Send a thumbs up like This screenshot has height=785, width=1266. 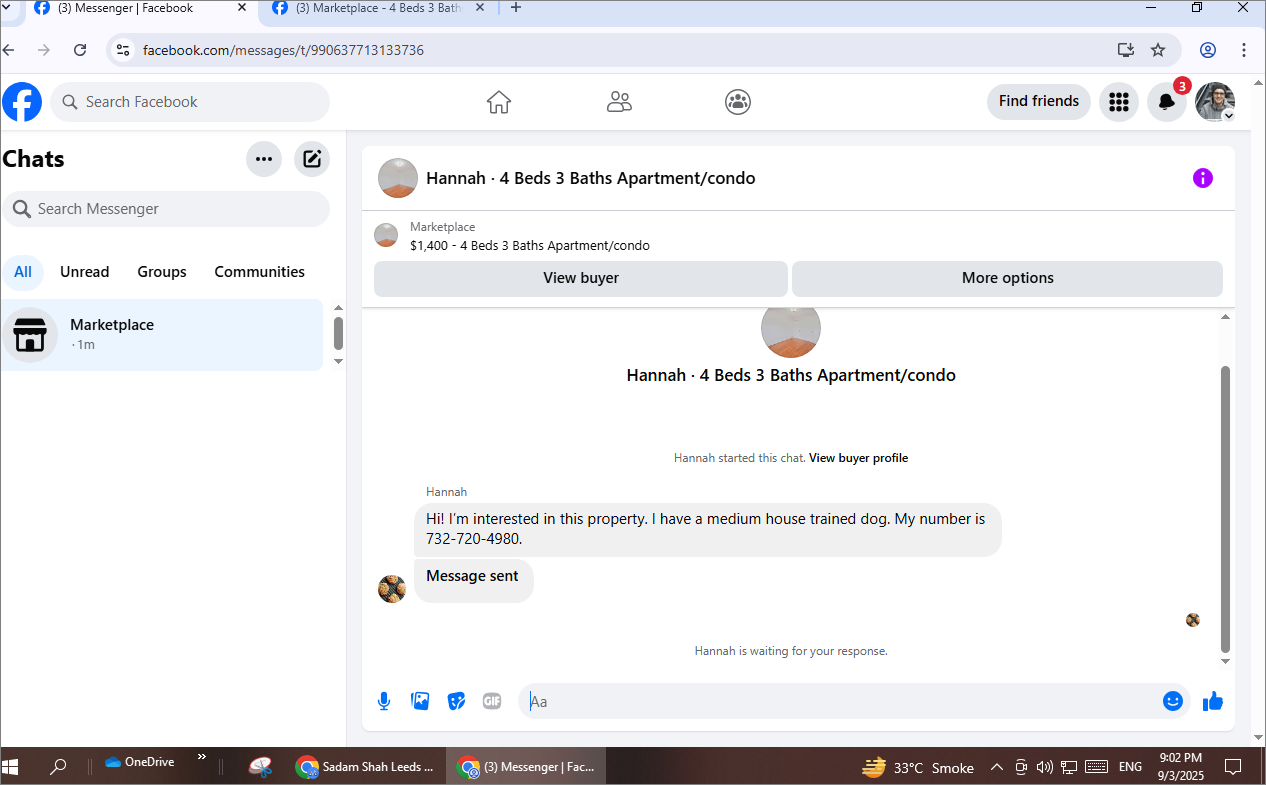(1213, 701)
